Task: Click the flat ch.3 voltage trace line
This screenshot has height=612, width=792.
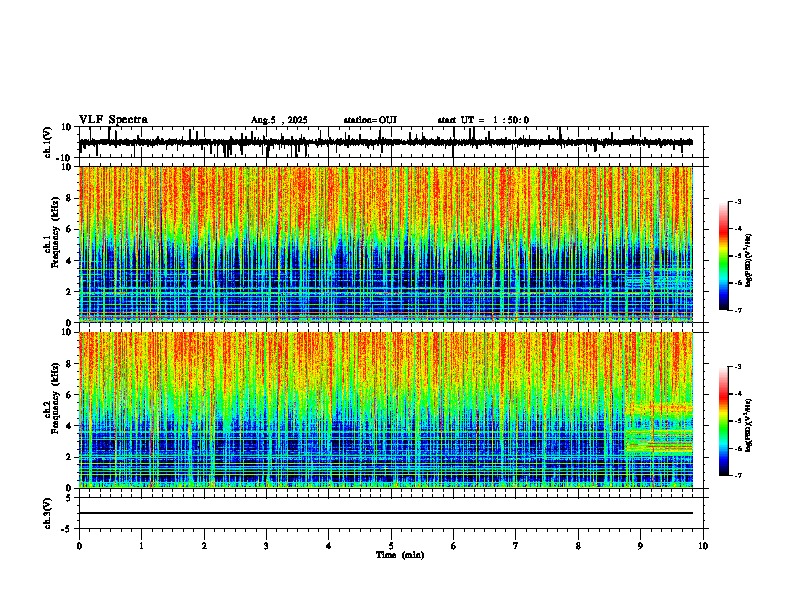Action: click(x=386, y=513)
